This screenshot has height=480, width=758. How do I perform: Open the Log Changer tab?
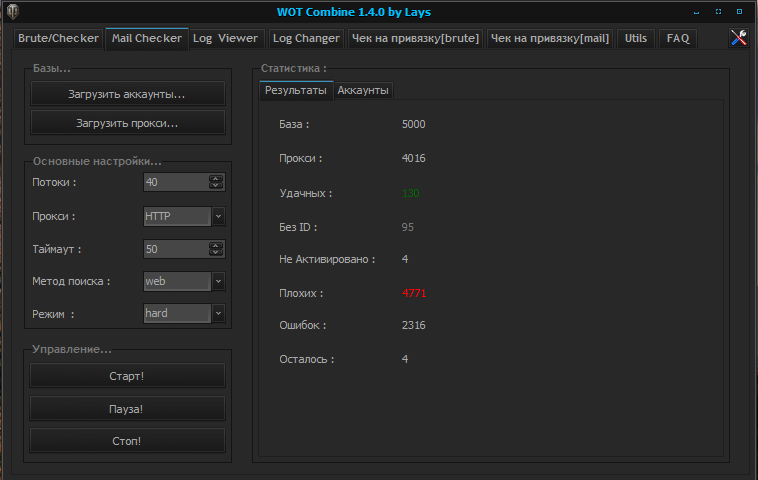tap(306, 38)
